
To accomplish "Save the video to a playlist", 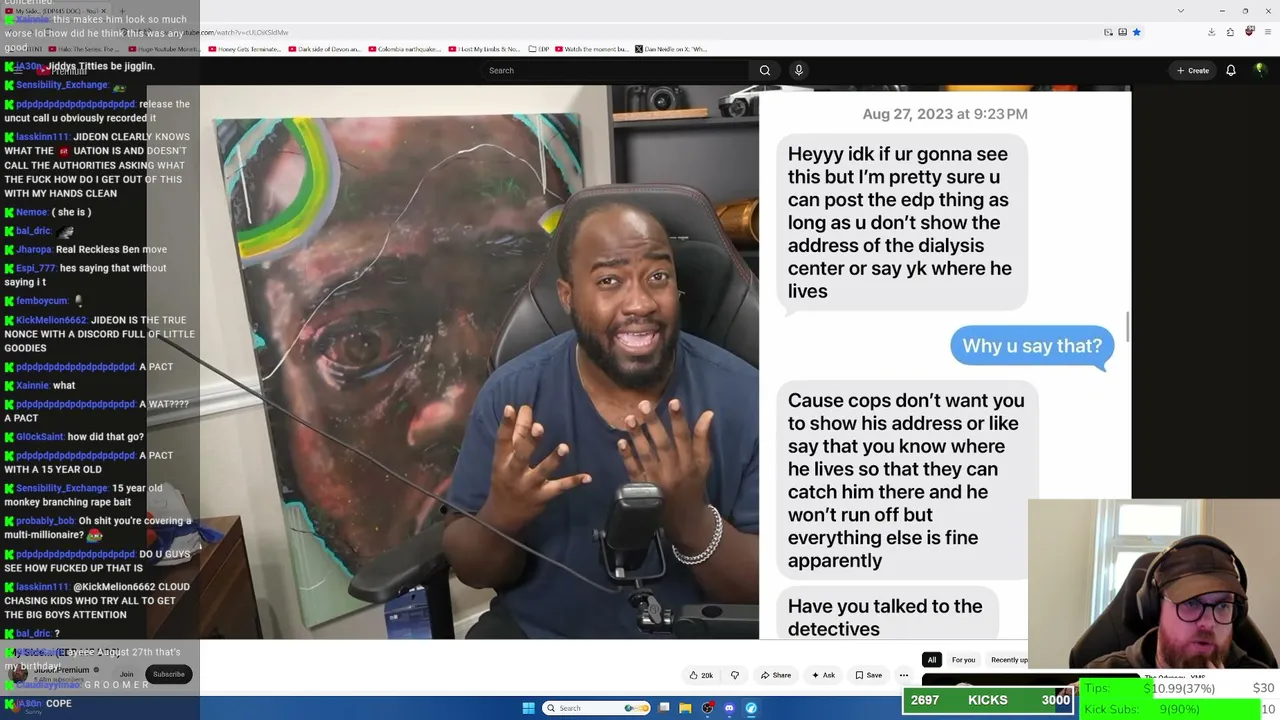I will (x=868, y=675).
